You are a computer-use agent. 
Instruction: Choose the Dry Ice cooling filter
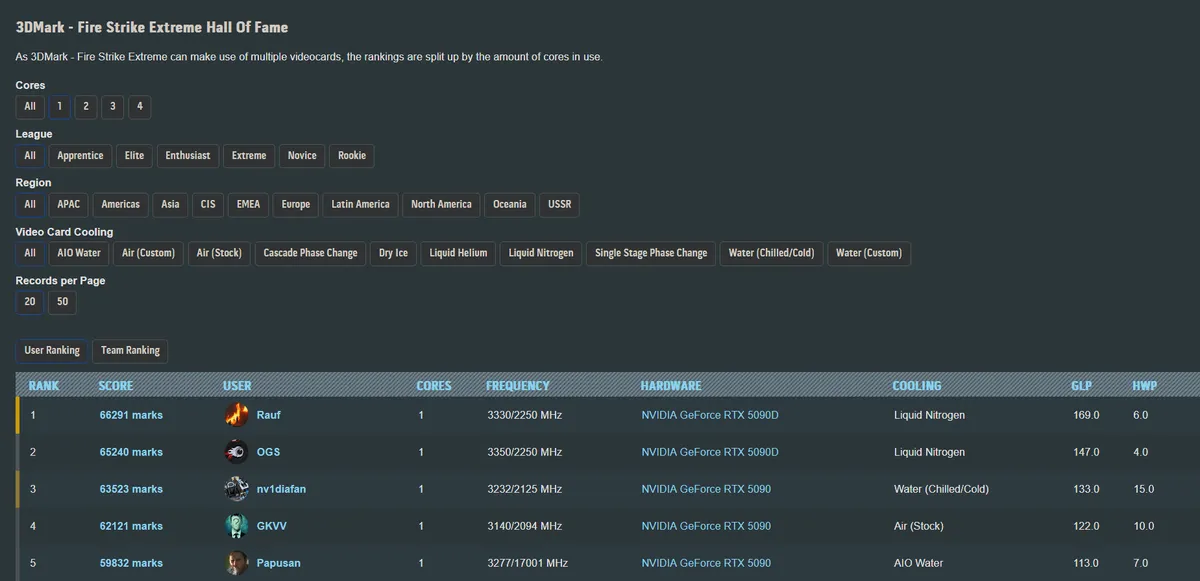coord(393,253)
